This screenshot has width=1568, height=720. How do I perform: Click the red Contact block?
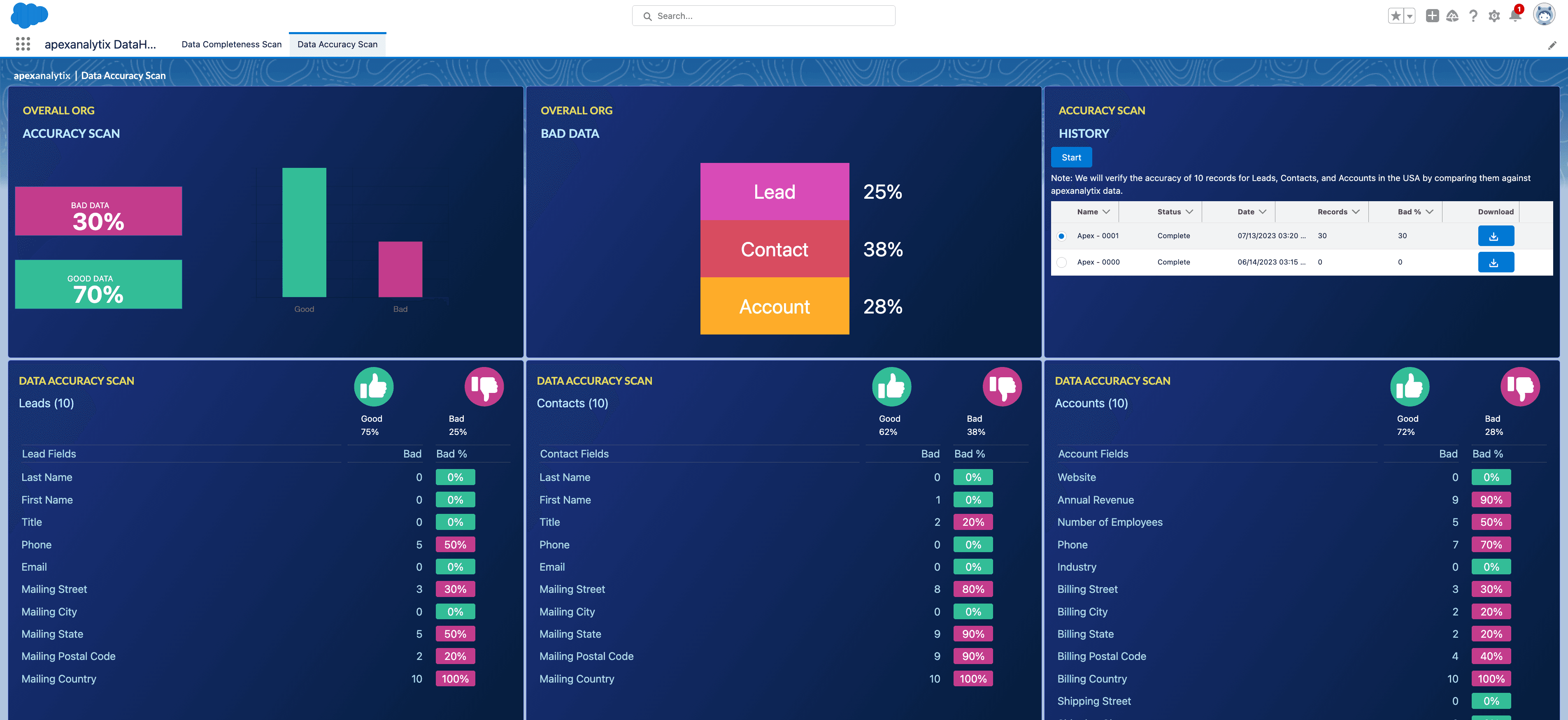pyautogui.click(x=774, y=249)
